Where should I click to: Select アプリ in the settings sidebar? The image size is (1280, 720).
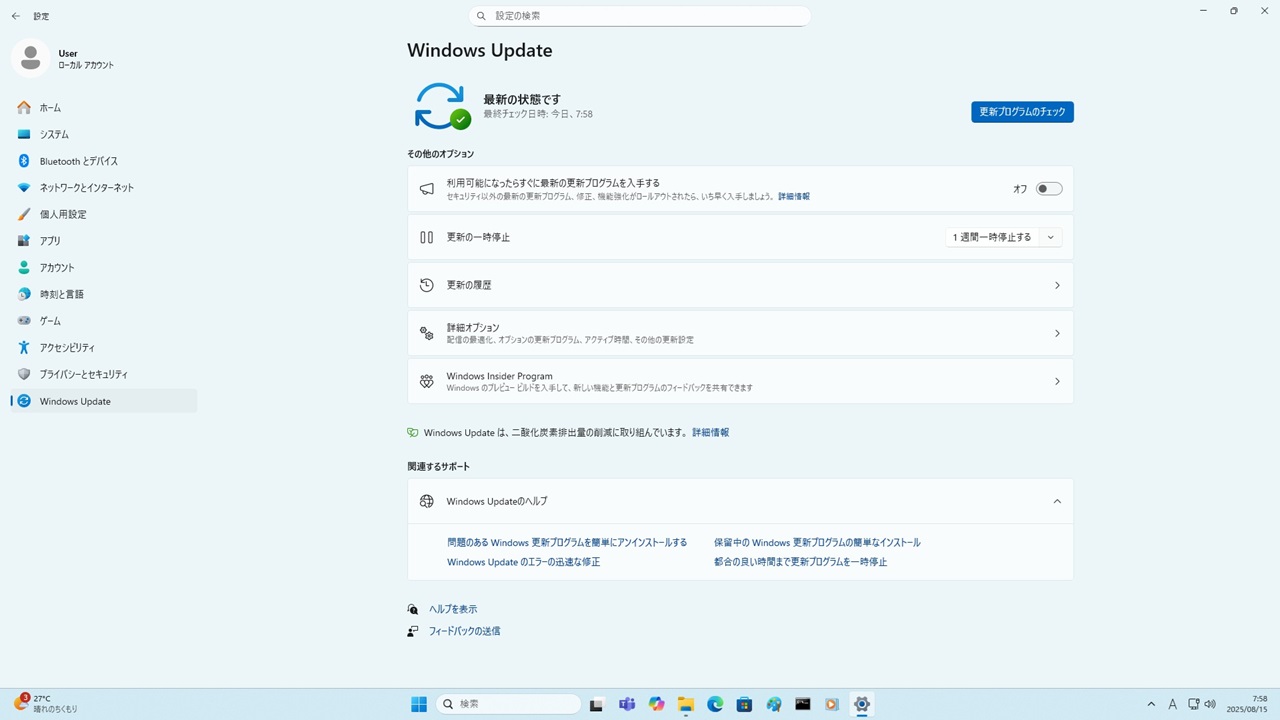pos(104,241)
